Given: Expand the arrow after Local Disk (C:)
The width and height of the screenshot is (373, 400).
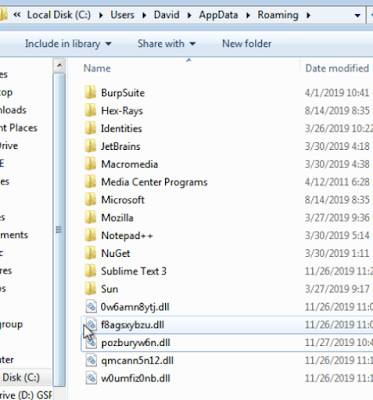Looking at the screenshot, I should tap(101, 15).
